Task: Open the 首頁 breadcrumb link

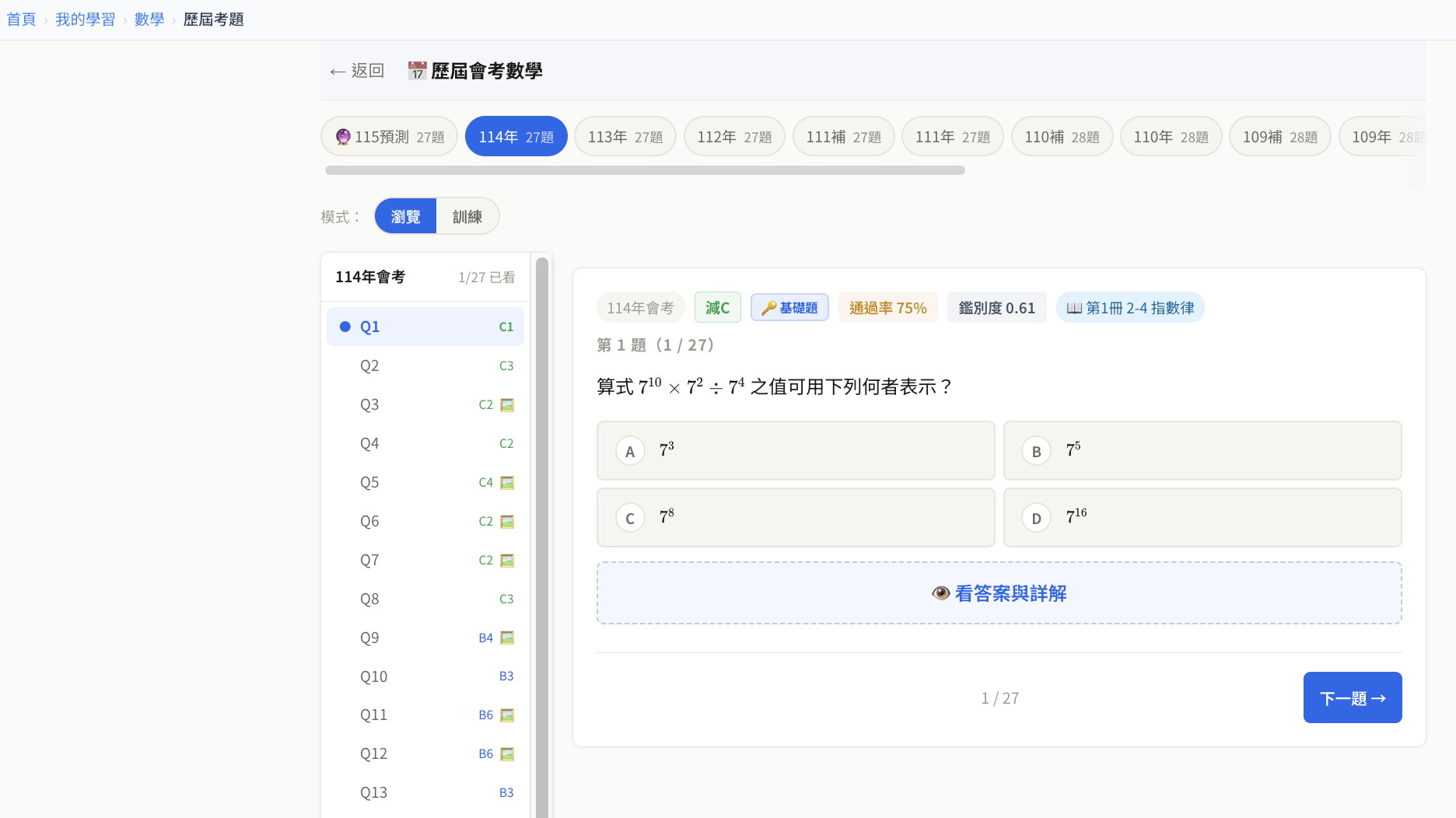Action: pos(21,19)
